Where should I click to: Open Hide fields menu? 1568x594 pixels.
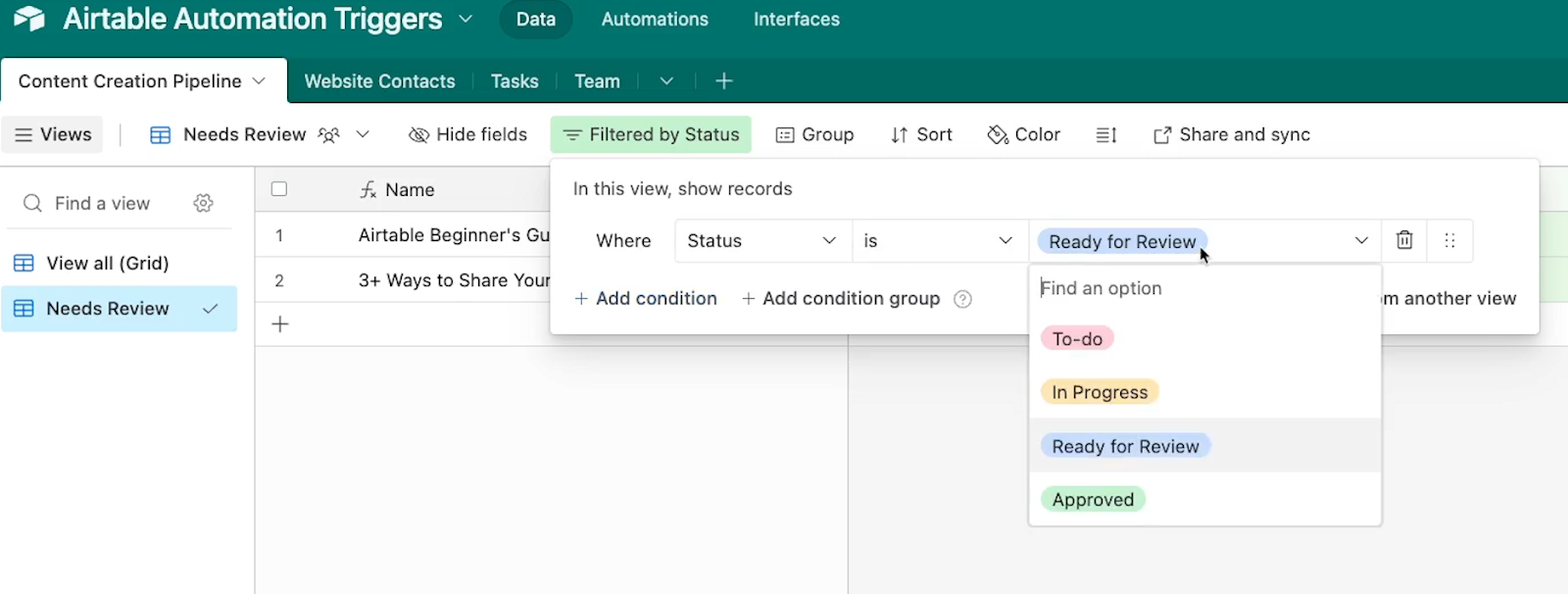coord(467,134)
